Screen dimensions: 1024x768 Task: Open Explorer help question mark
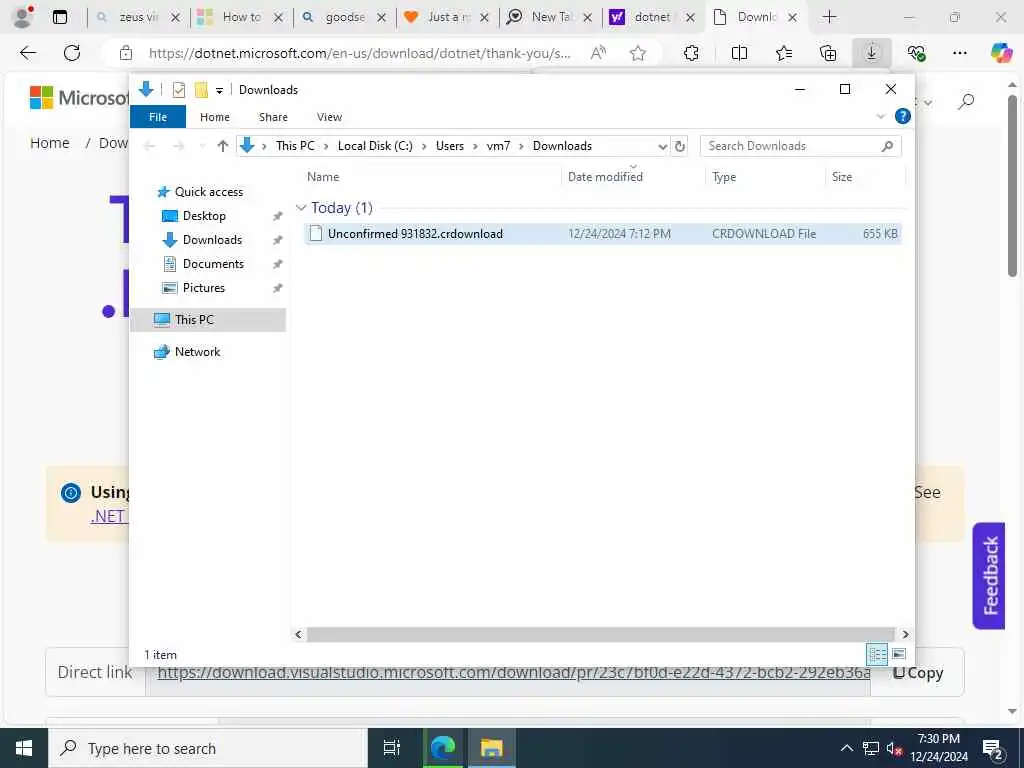point(903,116)
